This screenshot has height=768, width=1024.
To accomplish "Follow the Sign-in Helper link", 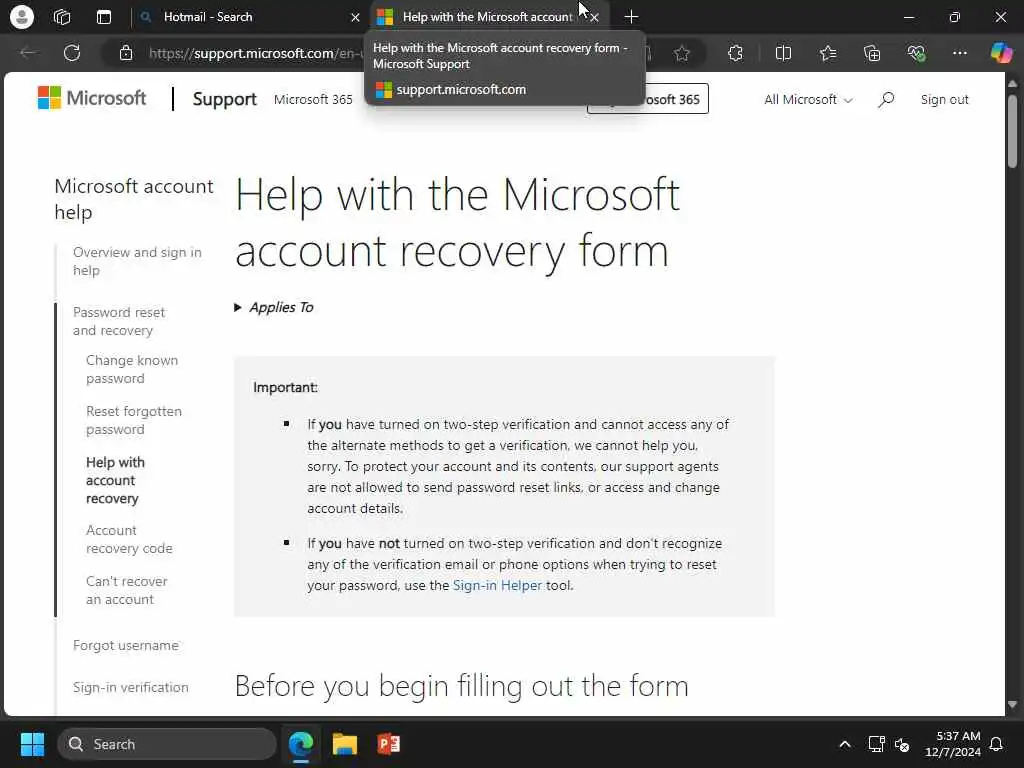I will (497, 585).
